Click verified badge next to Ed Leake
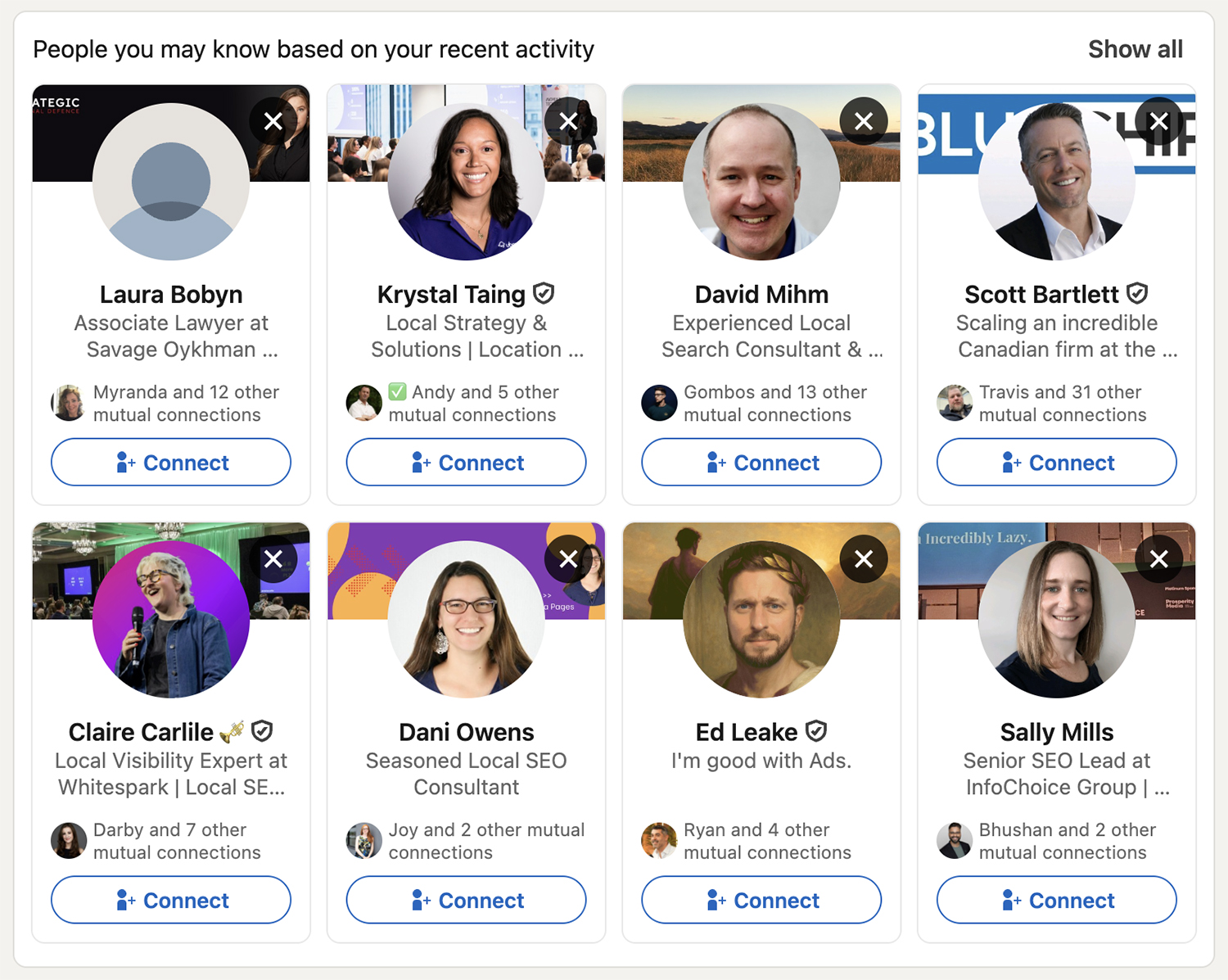This screenshot has width=1228, height=980. pyautogui.click(x=816, y=730)
